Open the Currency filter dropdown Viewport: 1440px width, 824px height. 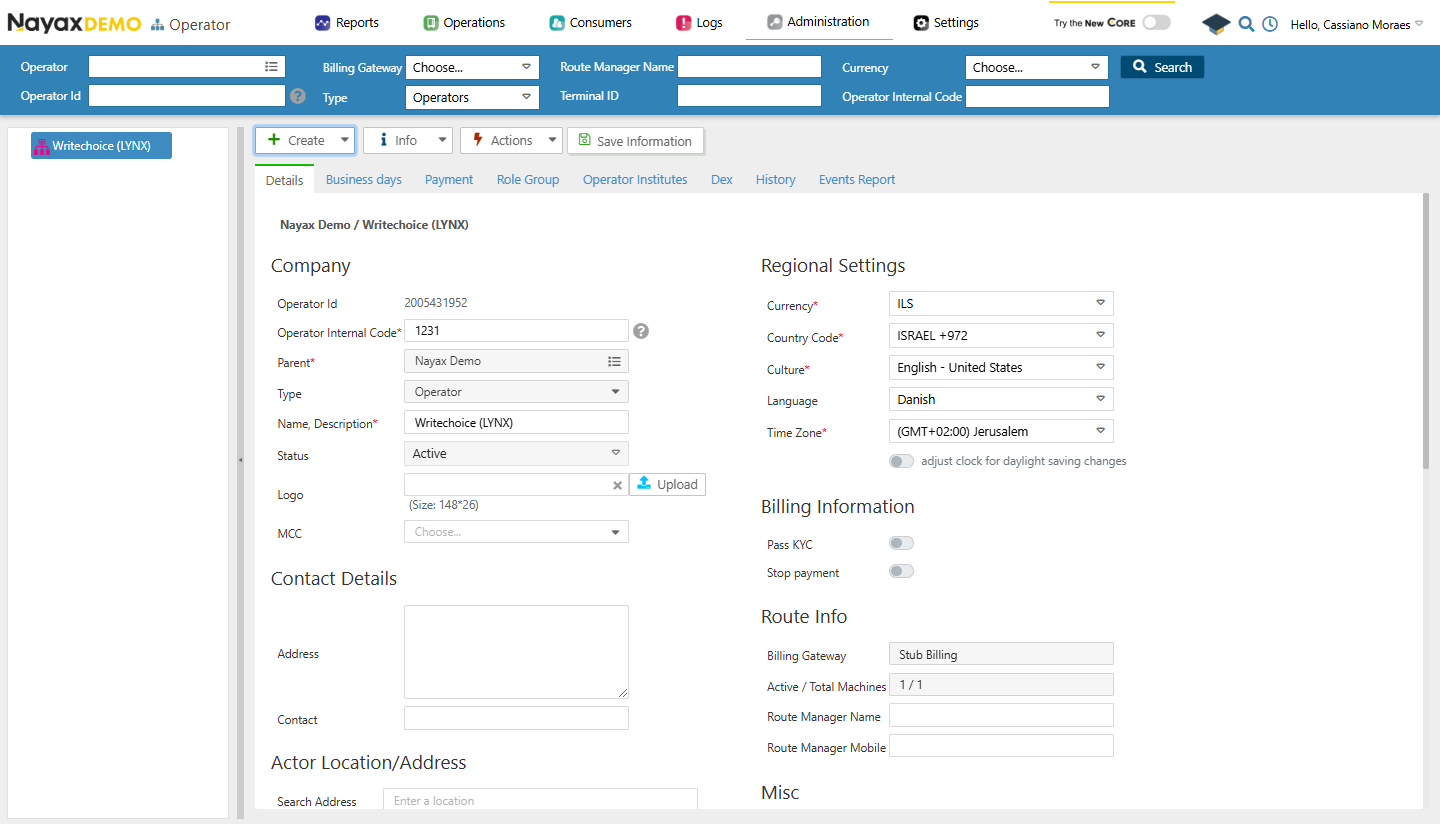tap(1037, 67)
